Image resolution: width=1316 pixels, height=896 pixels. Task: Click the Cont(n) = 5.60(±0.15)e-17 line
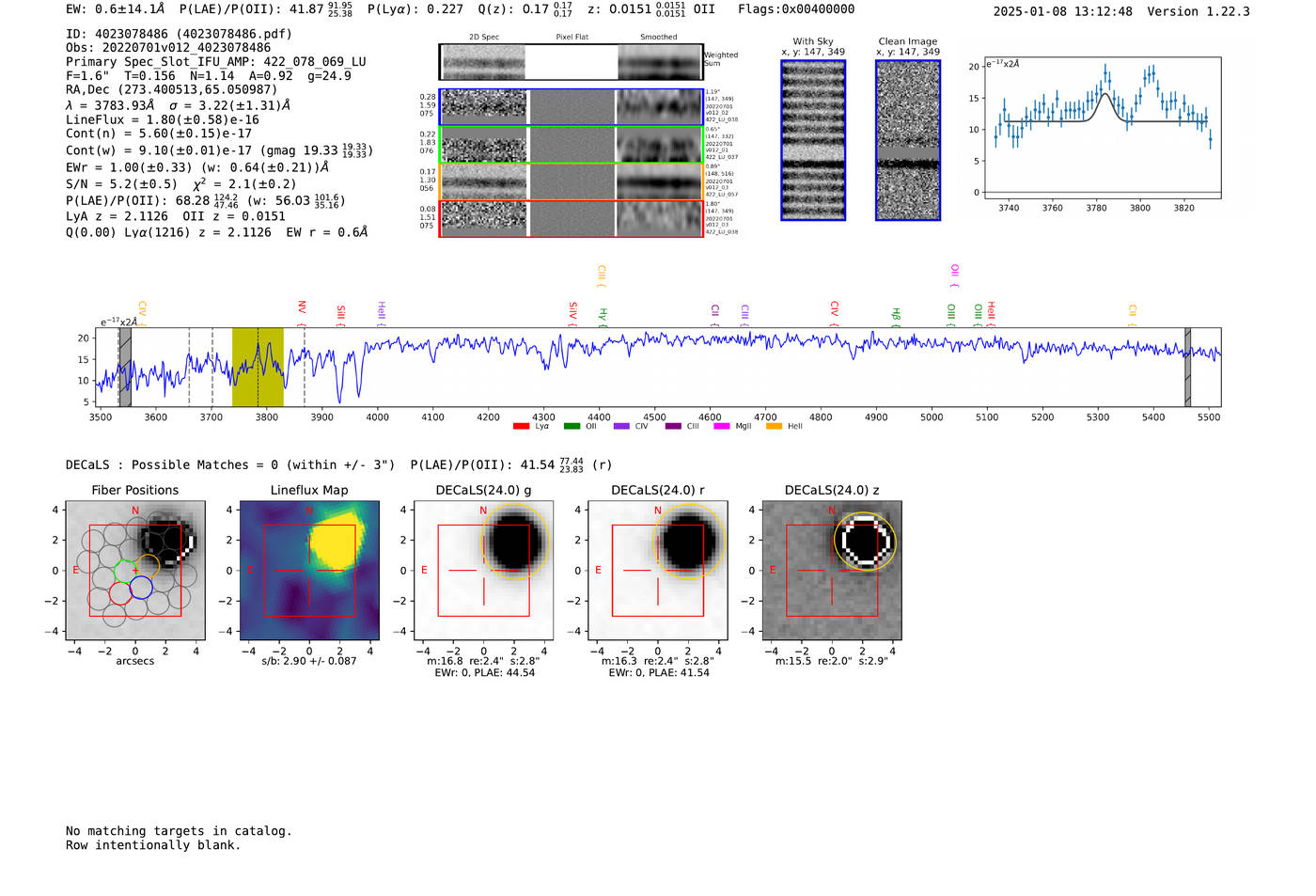(x=159, y=134)
